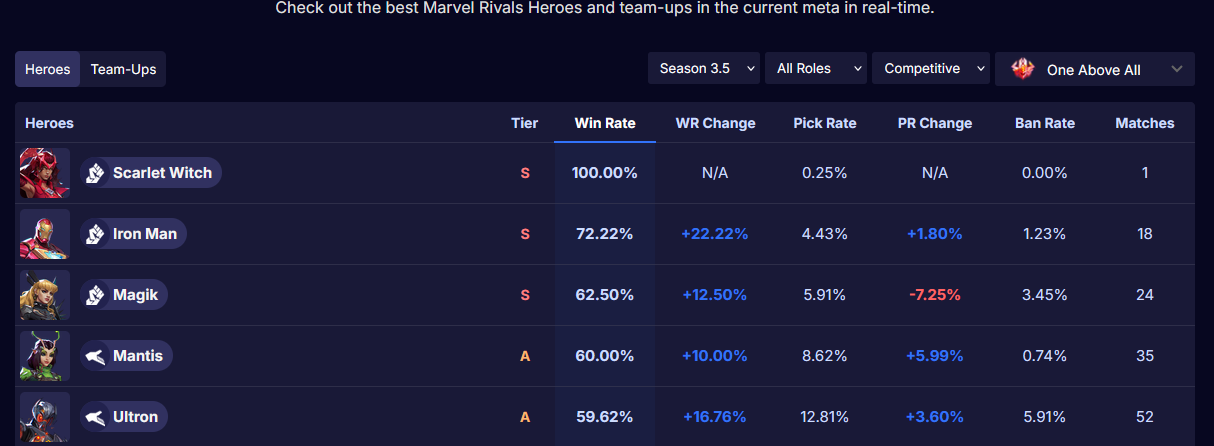This screenshot has width=1214, height=446.
Task: Click Iron Man's duelist role icon
Action: click(x=95, y=234)
